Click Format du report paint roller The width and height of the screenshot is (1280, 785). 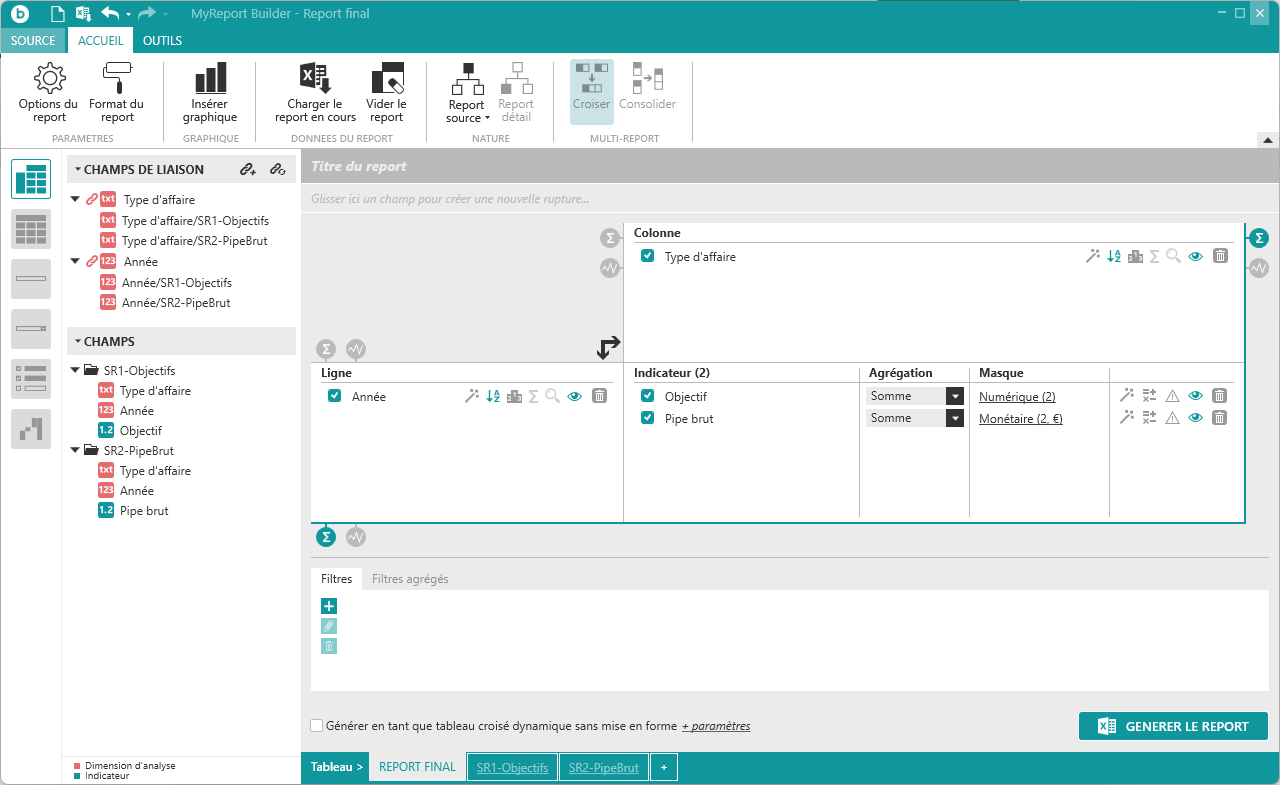point(116,91)
